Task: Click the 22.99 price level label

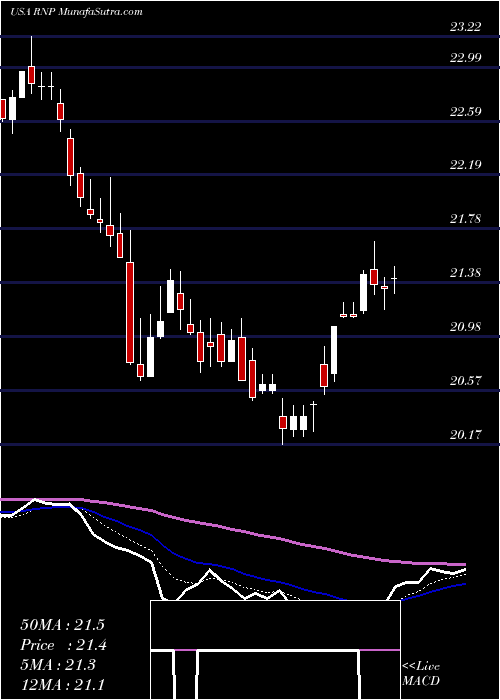Action: coord(465,58)
